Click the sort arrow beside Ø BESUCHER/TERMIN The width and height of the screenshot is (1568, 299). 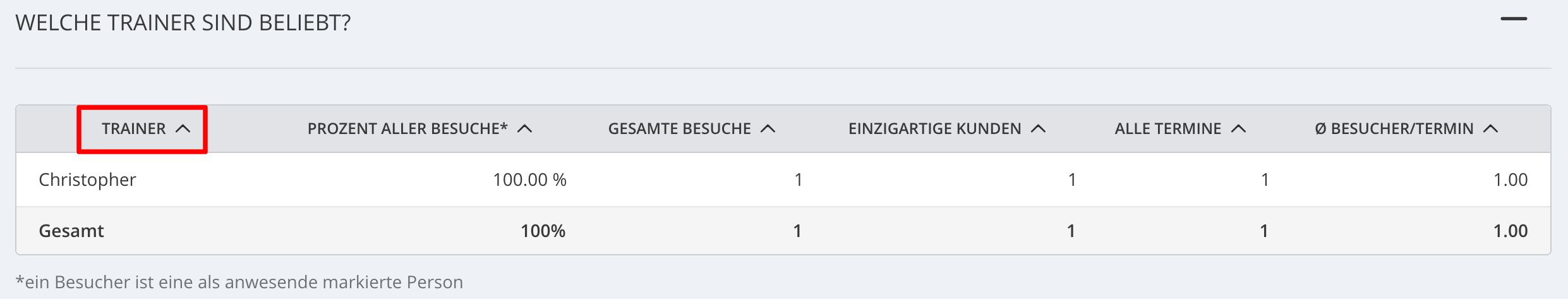pyautogui.click(x=1490, y=129)
